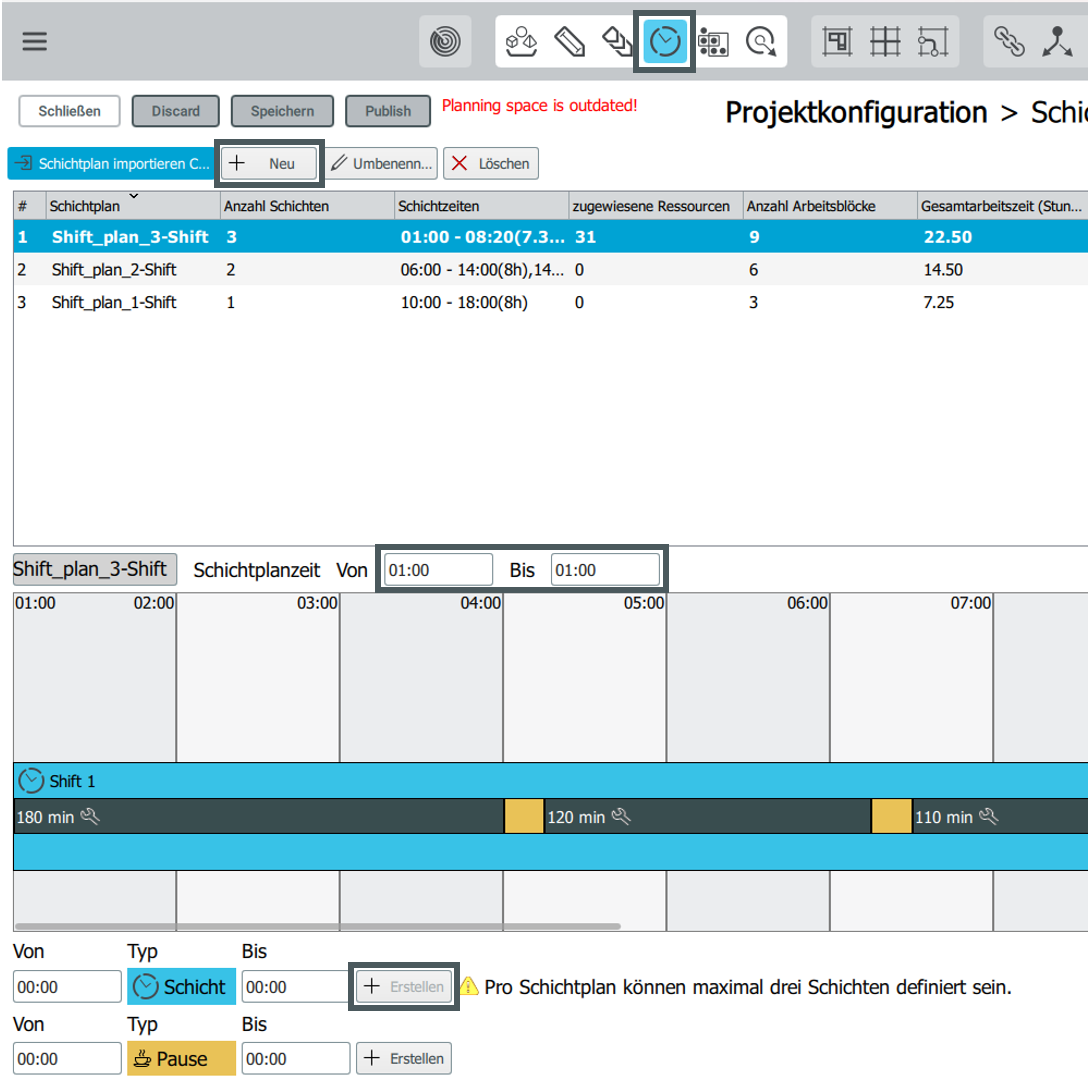
Task: Select the highlighted clock shift plan icon
Action: pyautogui.click(x=665, y=42)
